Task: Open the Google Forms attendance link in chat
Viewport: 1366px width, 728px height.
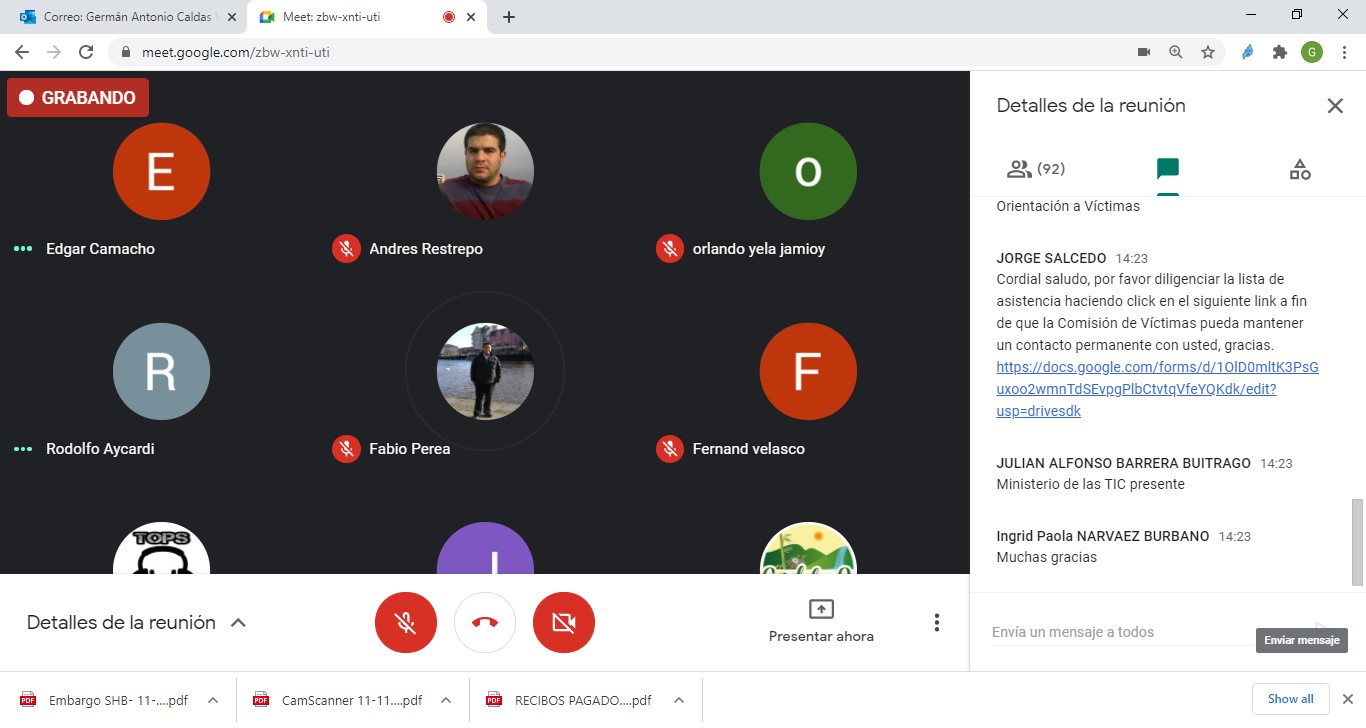Action: click(1157, 389)
